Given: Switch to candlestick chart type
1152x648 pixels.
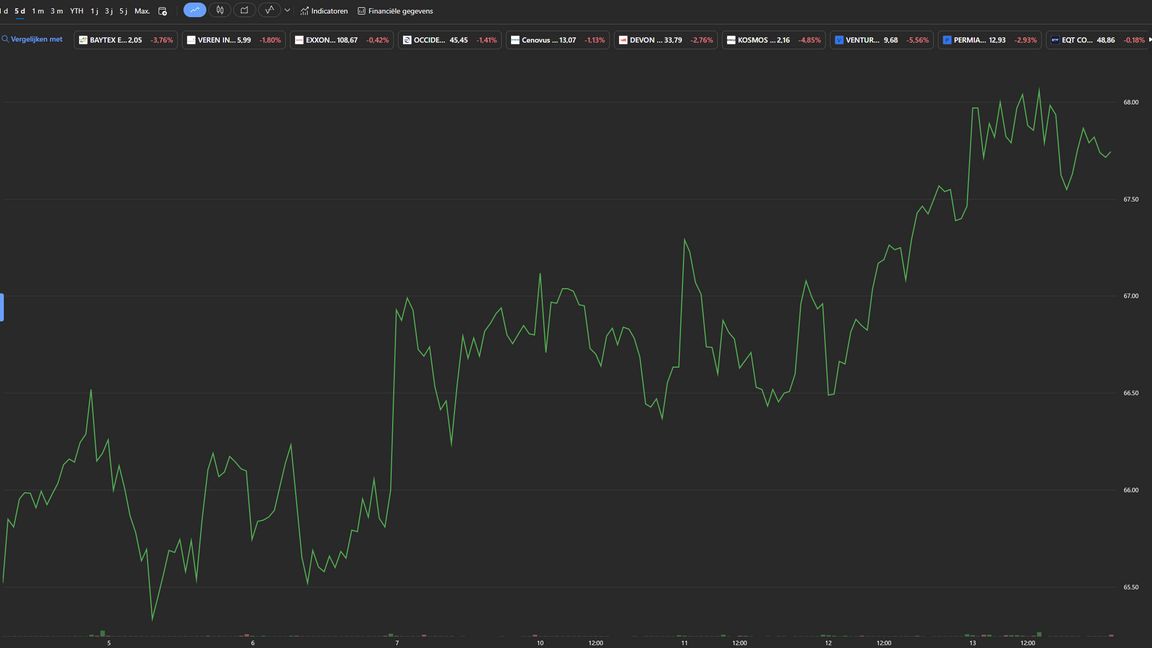Looking at the screenshot, I should pos(220,10).
